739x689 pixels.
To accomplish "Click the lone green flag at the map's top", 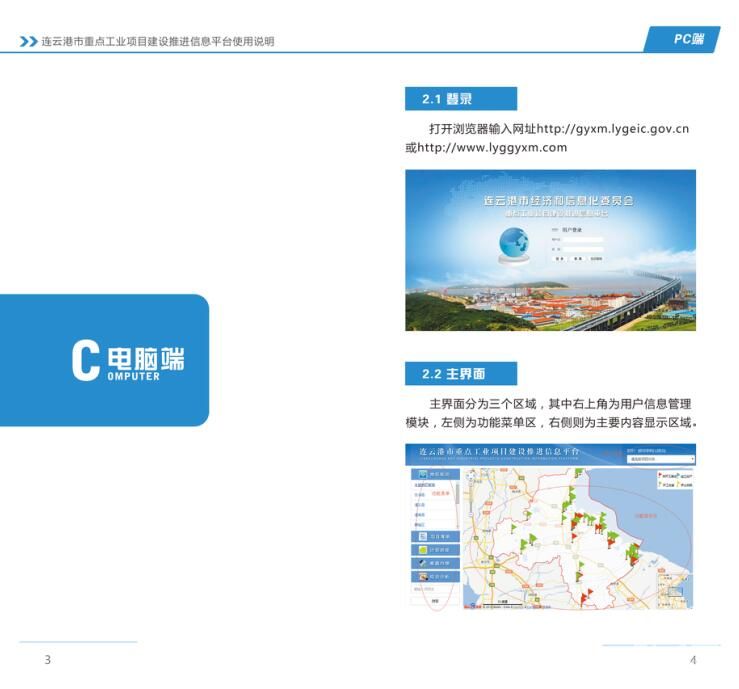I will 578,474.
